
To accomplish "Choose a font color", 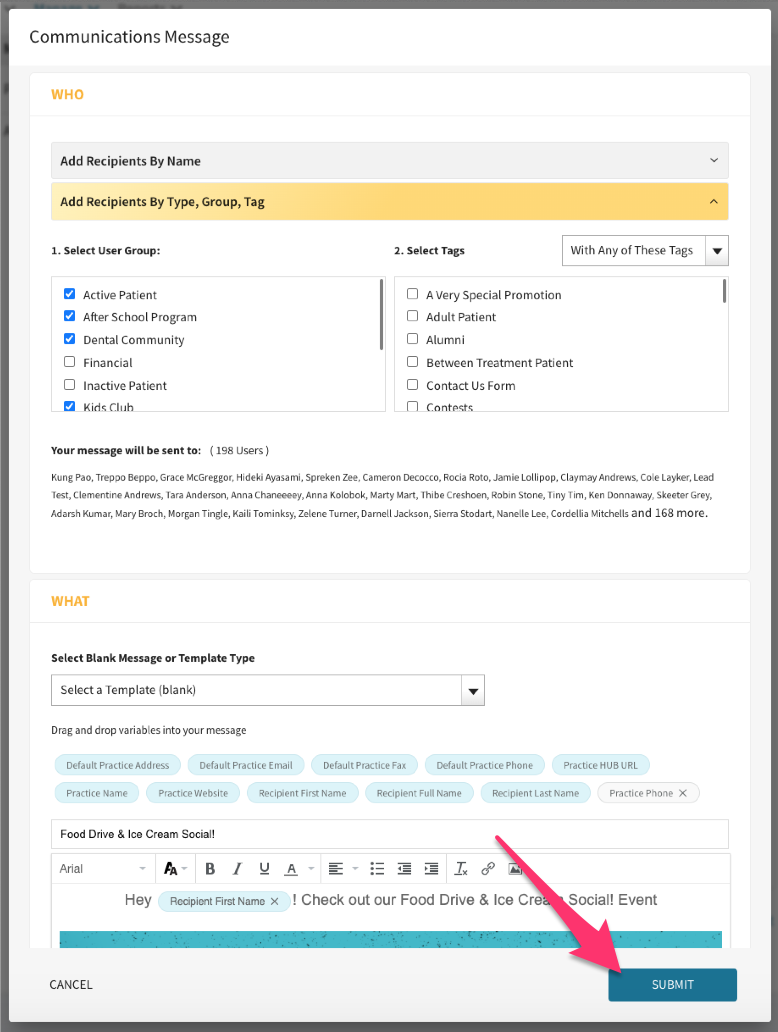I will click(291, 869).
